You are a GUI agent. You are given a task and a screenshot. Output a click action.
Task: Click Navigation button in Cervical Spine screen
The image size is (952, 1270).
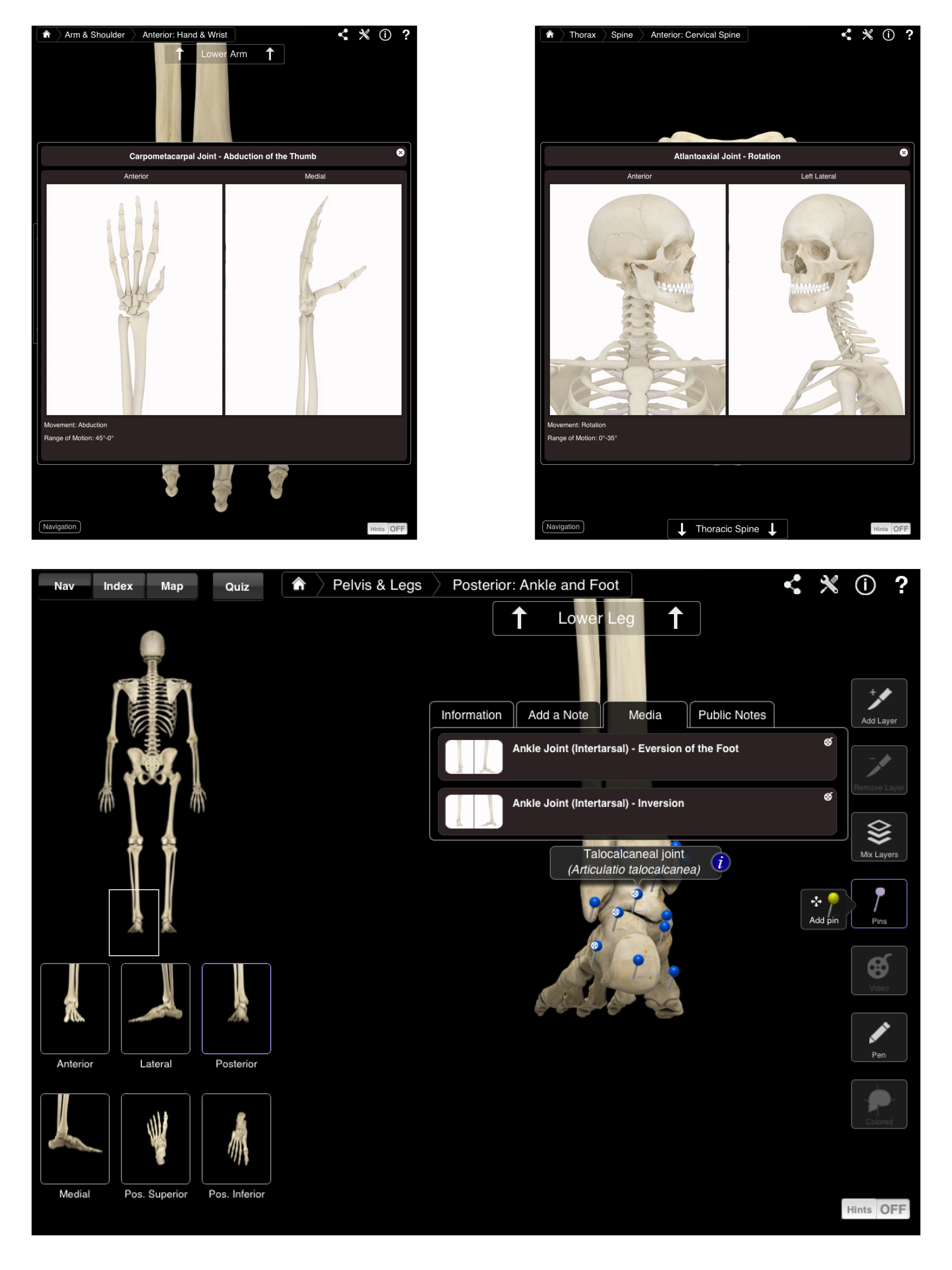pos(563,527)
